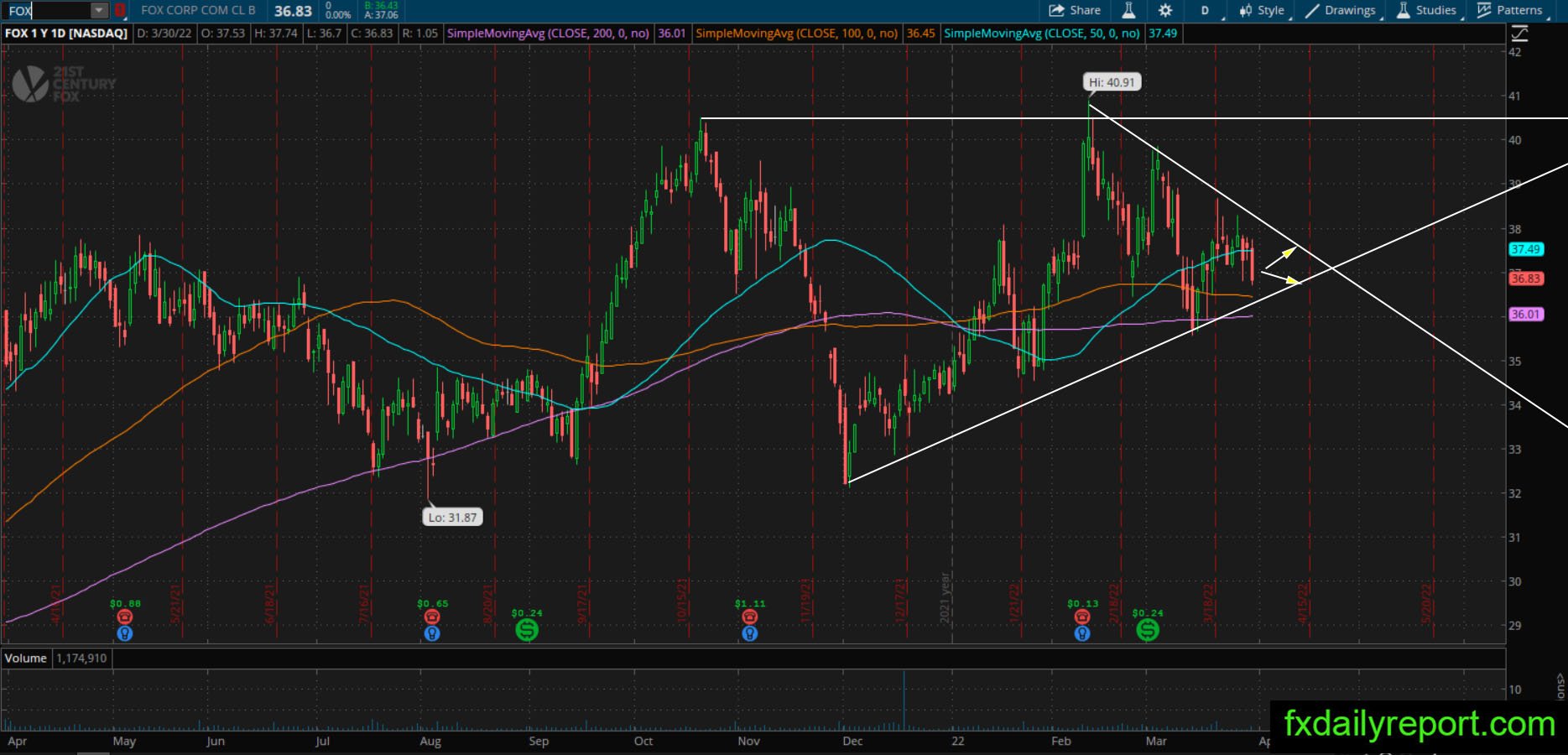
Task: Click the Volume label in lower panel
Action: 26,659
